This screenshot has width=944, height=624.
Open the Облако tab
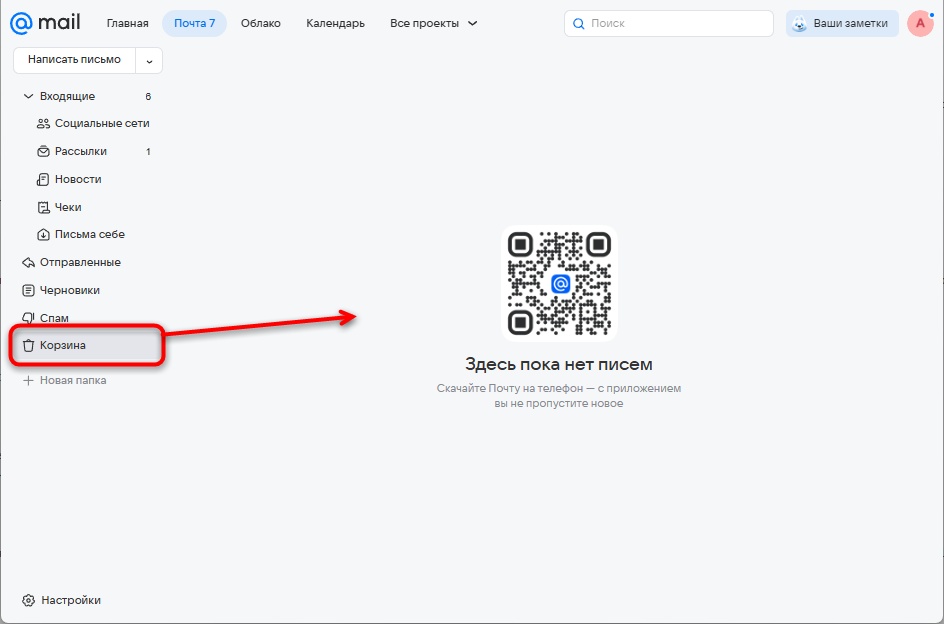(x=261, y=23)
